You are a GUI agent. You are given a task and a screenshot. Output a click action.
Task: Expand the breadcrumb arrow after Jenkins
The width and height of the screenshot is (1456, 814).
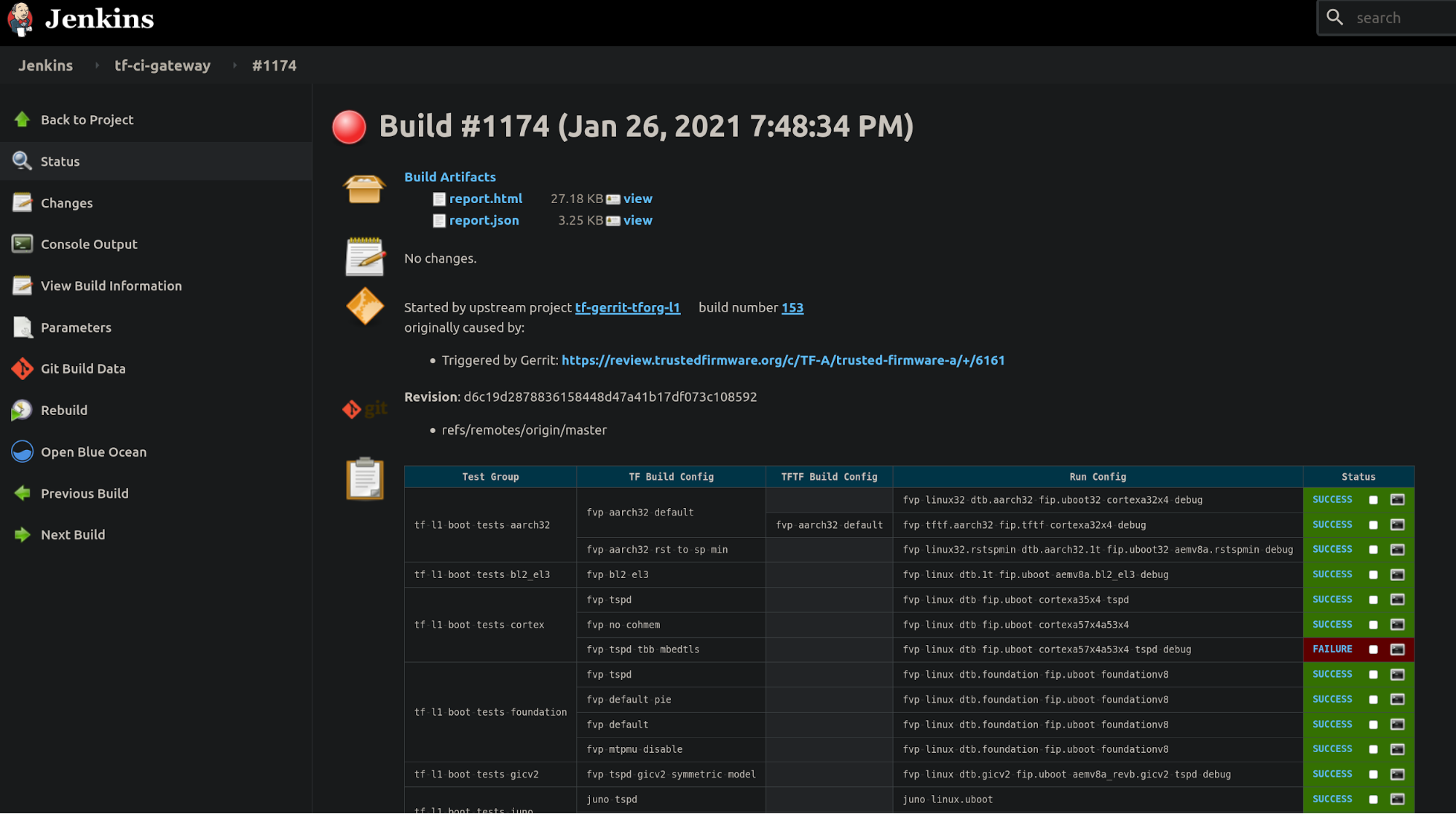(97, 66)
